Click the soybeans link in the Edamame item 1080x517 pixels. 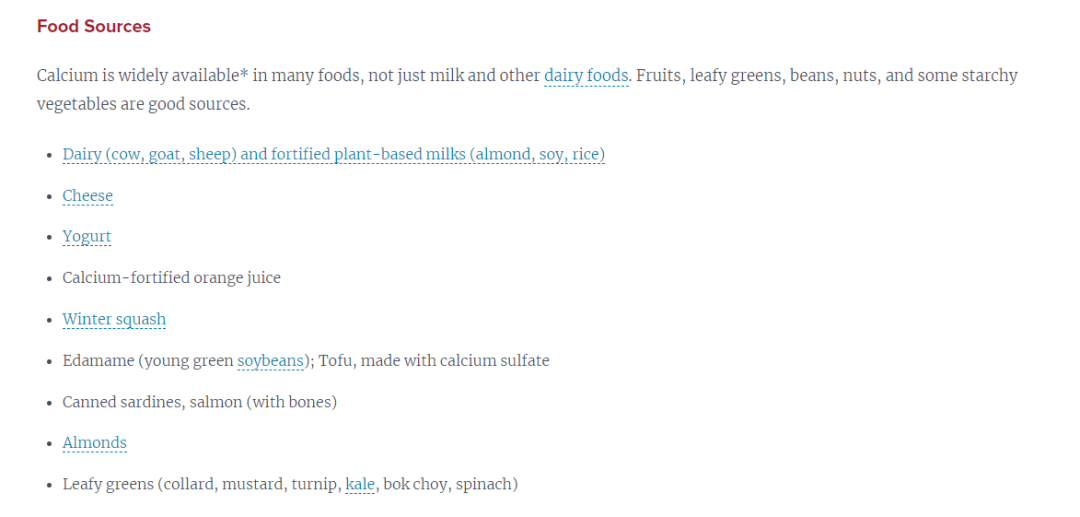coord(271,361)
